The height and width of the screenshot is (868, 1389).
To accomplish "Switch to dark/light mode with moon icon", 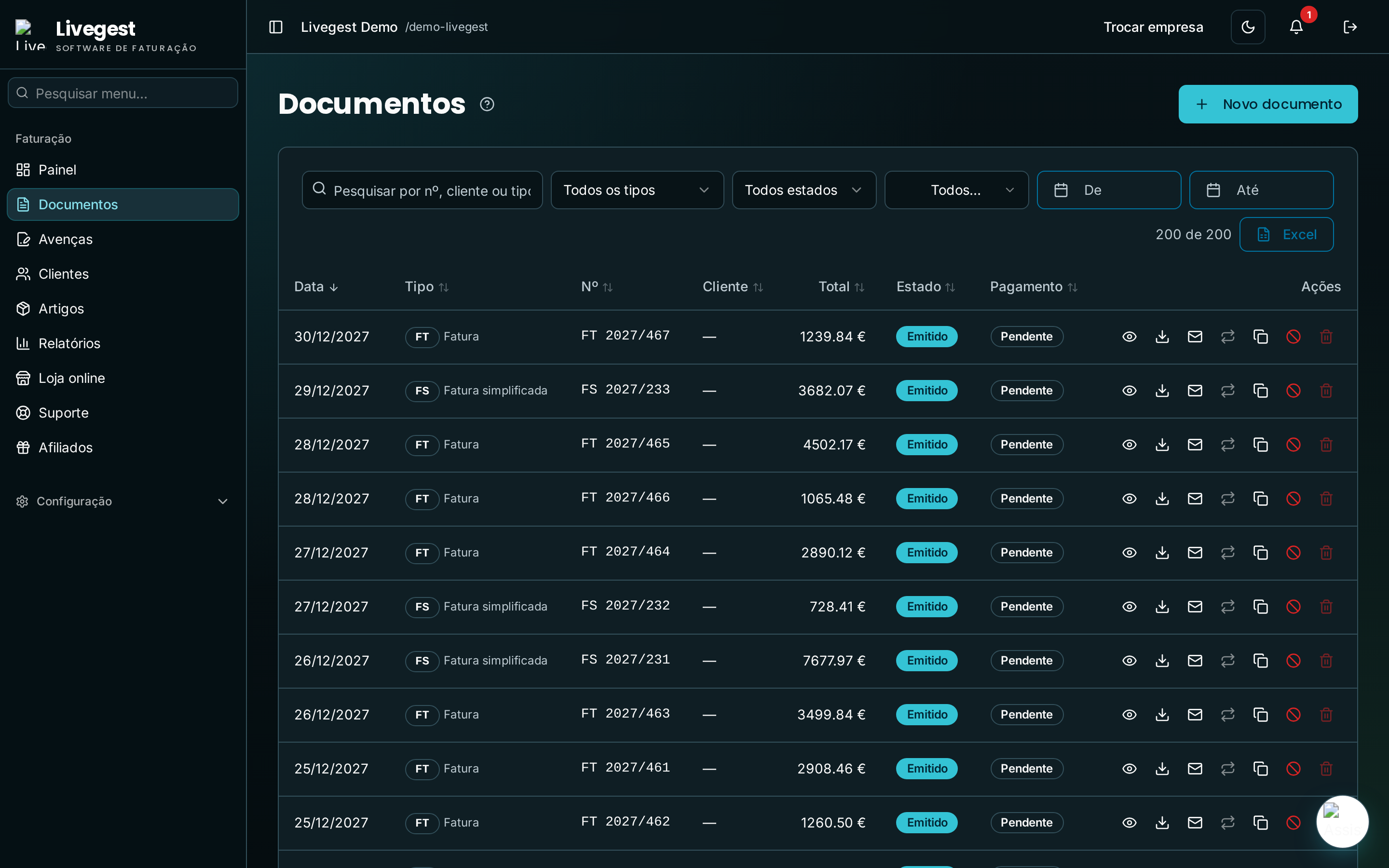I will tap(1248, 27).
